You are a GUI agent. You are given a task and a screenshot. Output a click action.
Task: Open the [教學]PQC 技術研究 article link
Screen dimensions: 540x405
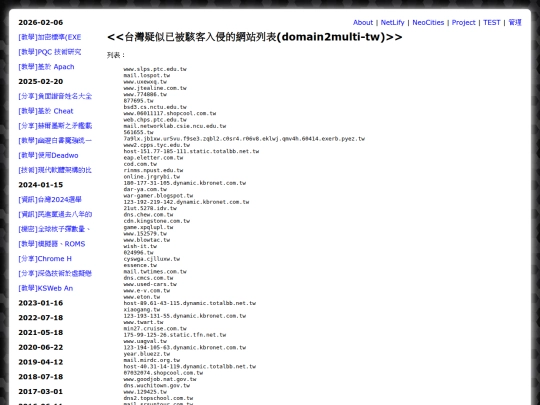coord(50,52)
